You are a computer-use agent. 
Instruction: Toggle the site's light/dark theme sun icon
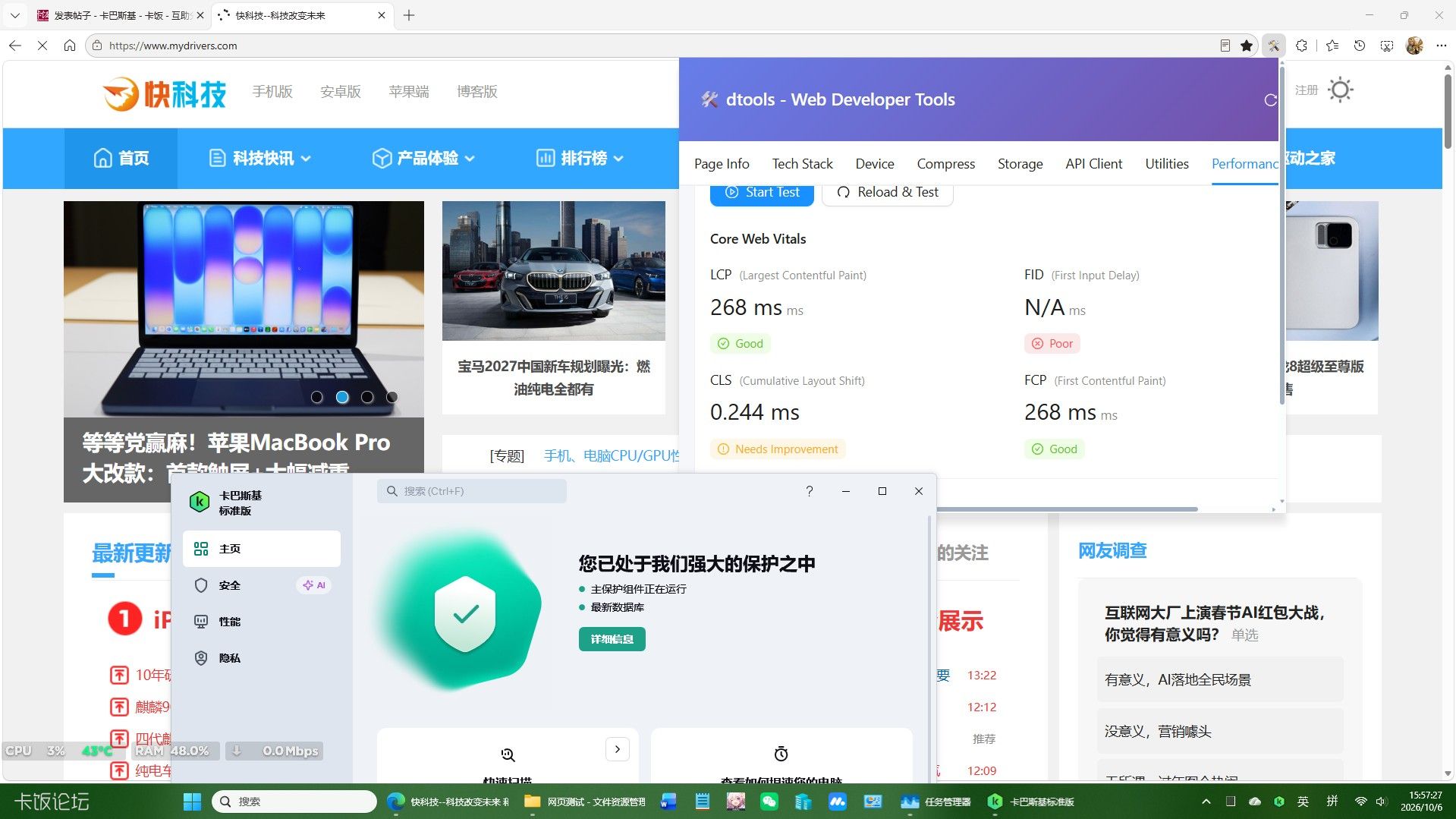pyautogui.click(x=1341, y=90)
